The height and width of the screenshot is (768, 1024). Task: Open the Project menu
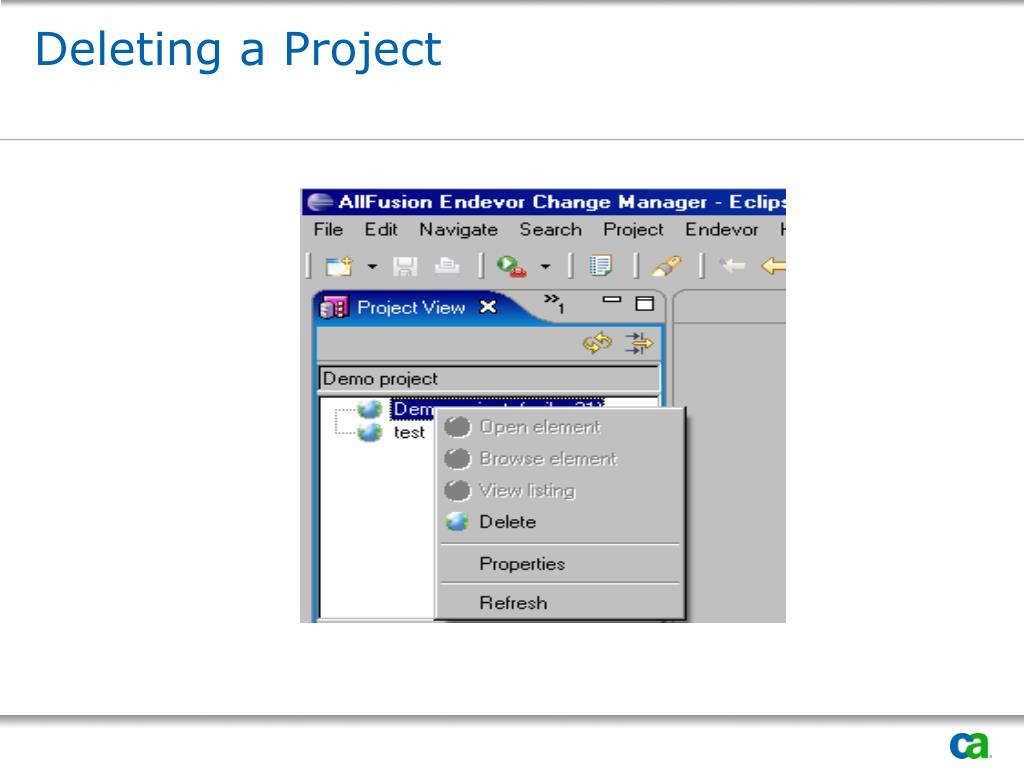(x=633, y=230)
